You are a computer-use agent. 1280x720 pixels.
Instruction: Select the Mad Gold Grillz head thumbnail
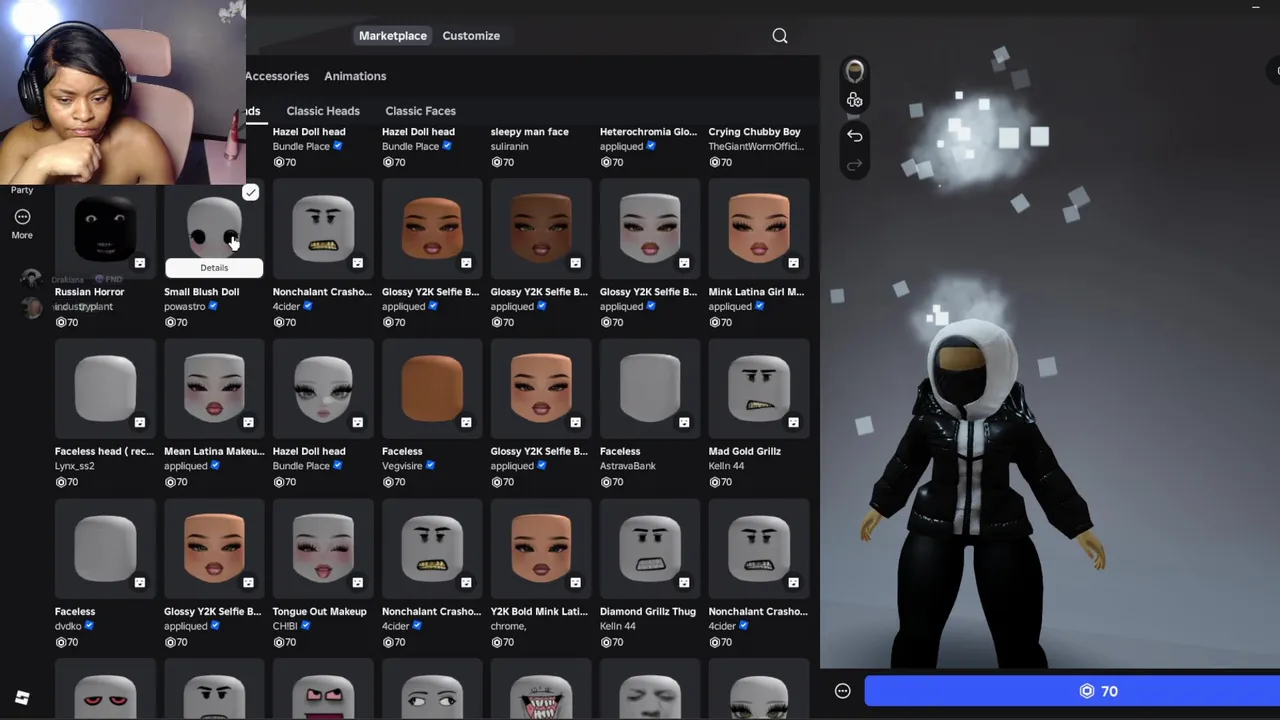[x=759, y=389]
